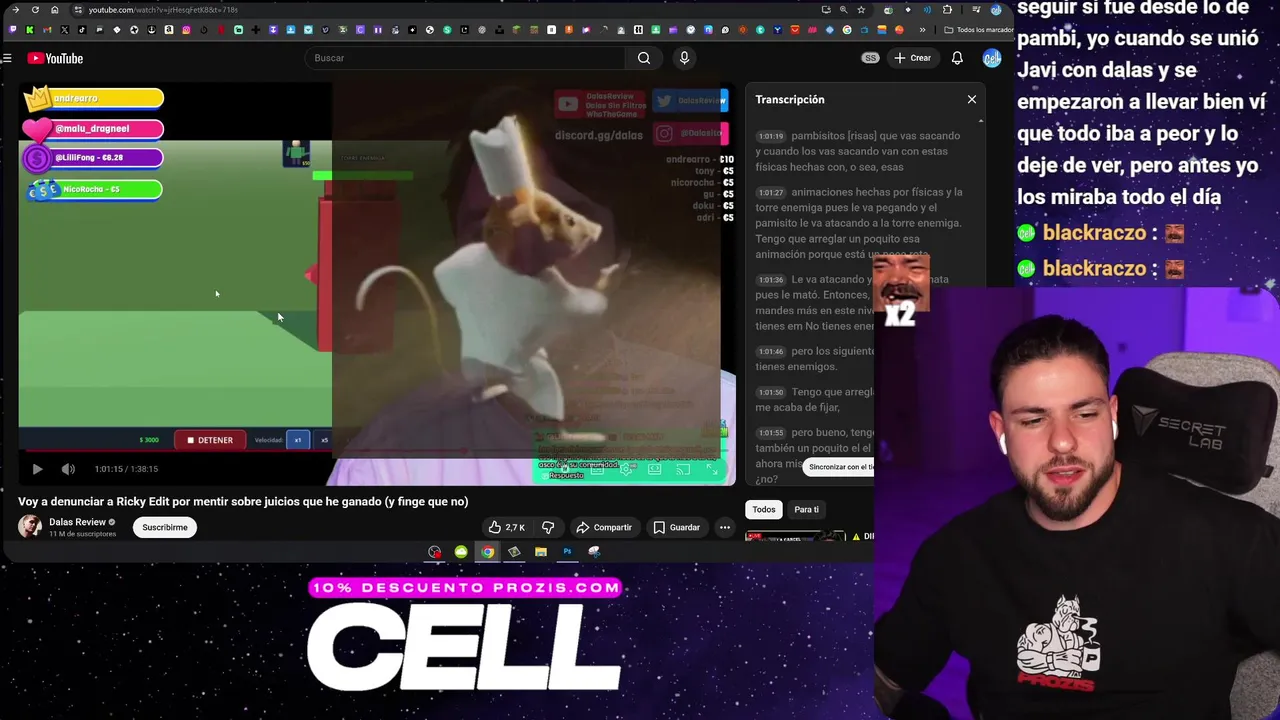
Task: Focus the Buscar search field
Action: (465, 58)
